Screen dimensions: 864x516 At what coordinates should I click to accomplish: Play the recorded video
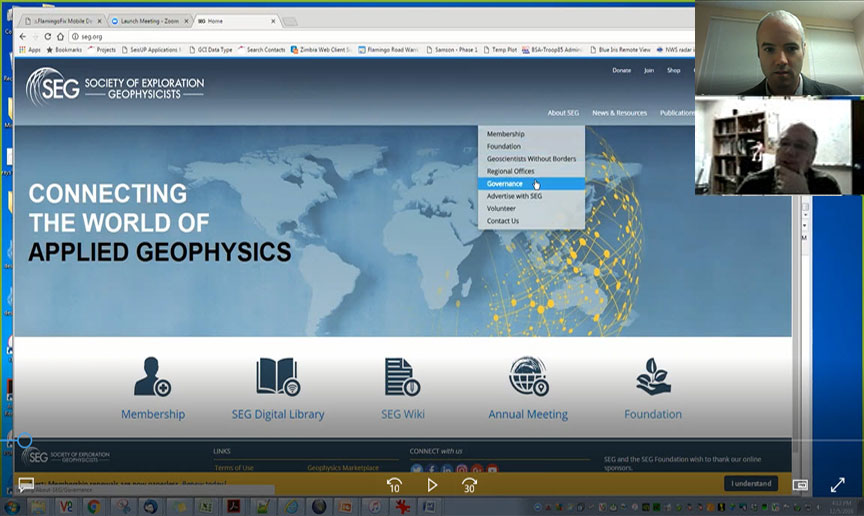click(433, 485)
